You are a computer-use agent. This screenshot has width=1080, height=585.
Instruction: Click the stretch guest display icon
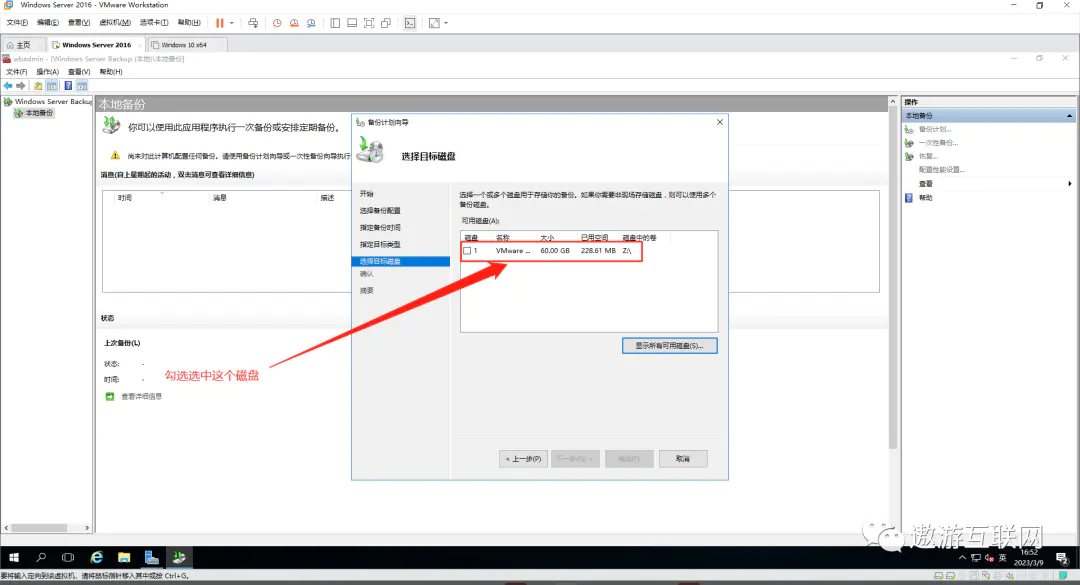click(x=434, y=23)
